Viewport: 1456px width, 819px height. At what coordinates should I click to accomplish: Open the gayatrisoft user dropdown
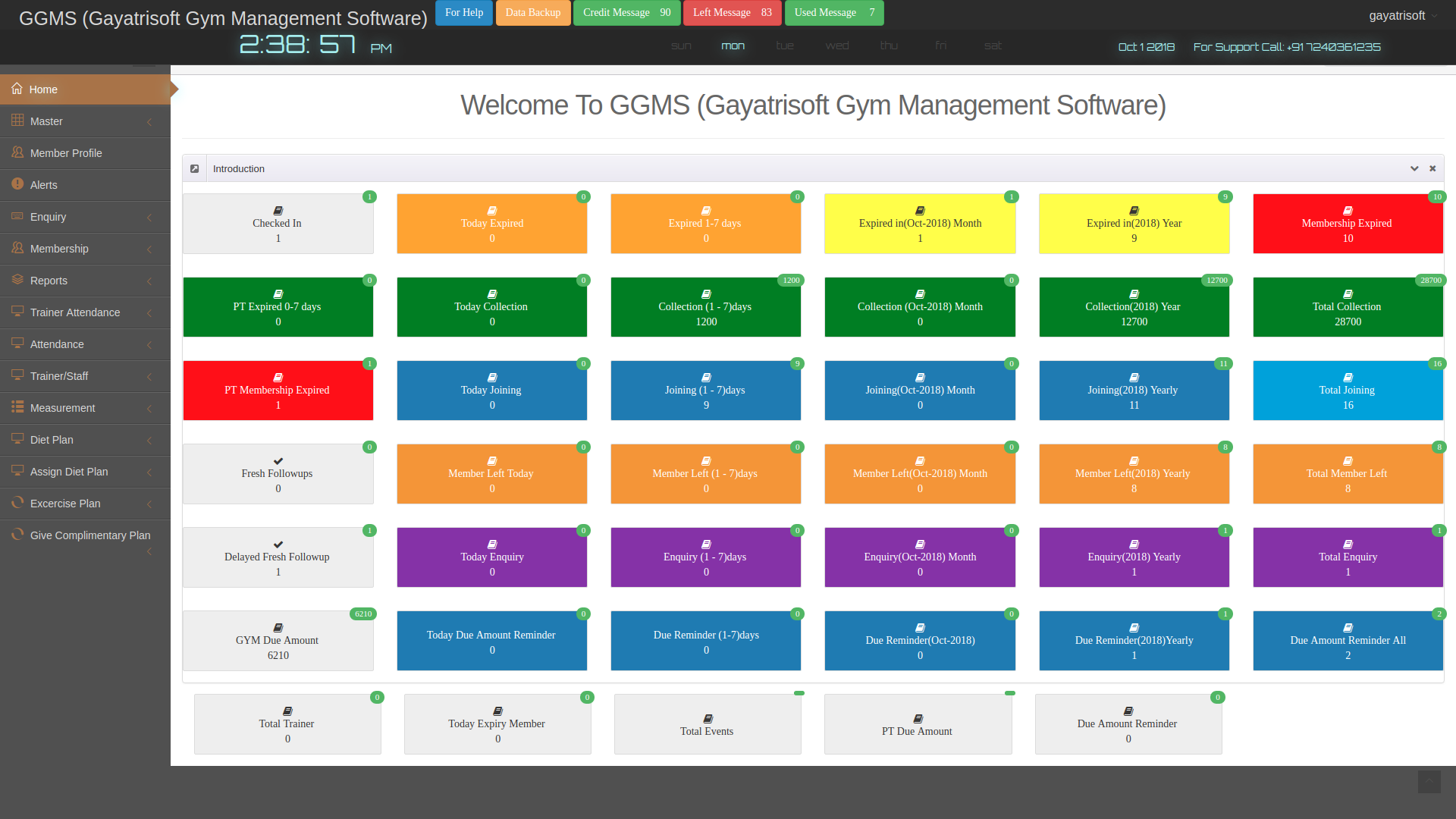tap(1403, 15)
